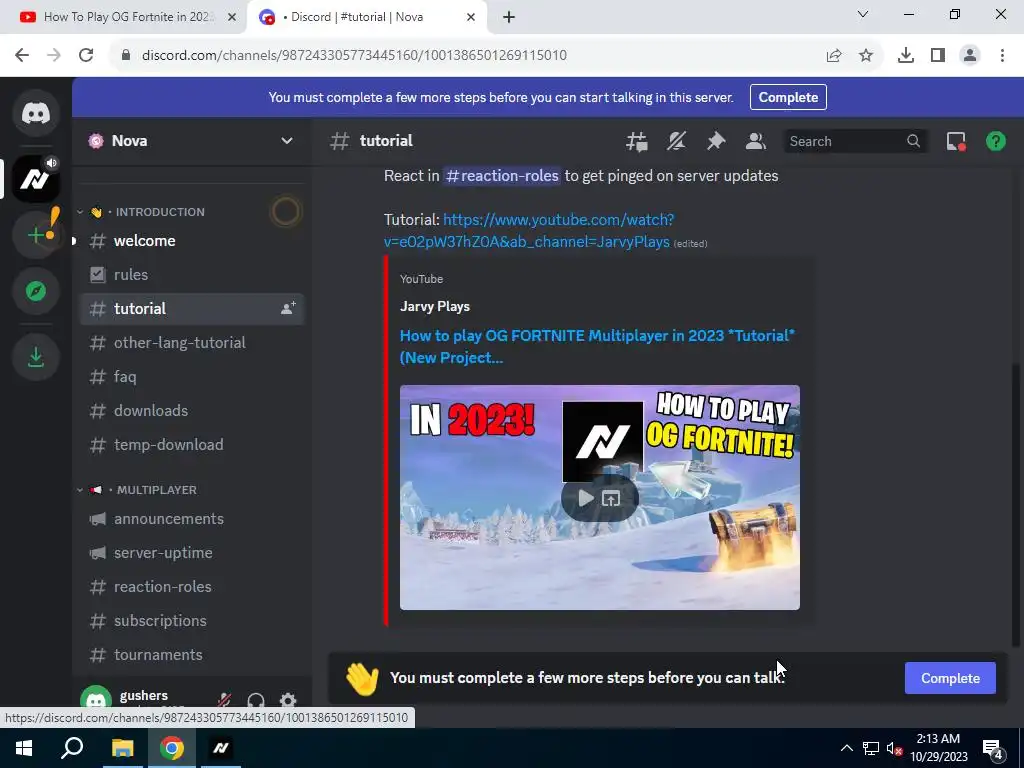Select the Nova server icon in sidebar
This screenshot has height=768, width=1024.
36,179
